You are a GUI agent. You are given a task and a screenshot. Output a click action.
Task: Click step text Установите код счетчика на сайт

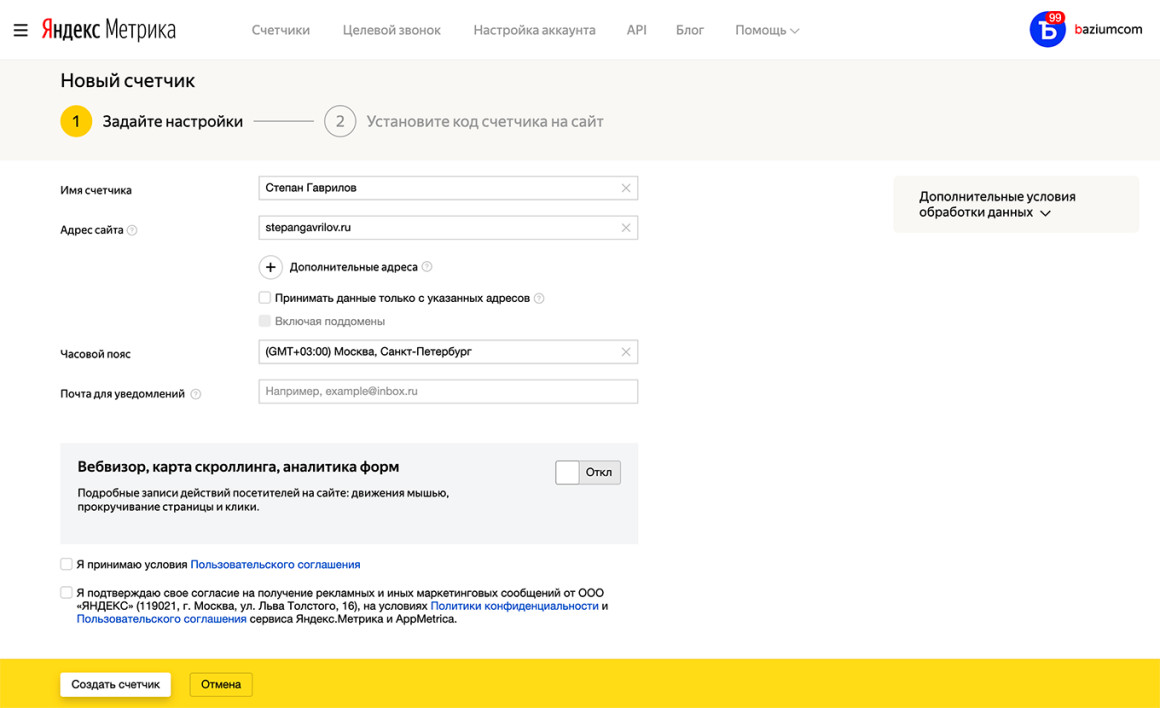pos(485,121)
